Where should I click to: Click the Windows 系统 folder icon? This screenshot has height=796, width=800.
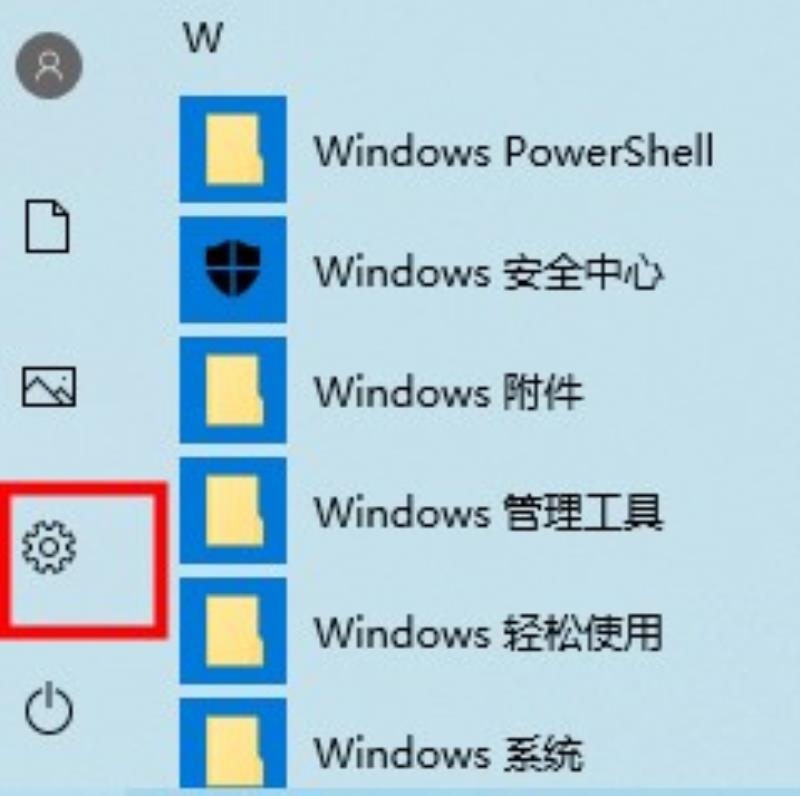(x=233, y=743)
